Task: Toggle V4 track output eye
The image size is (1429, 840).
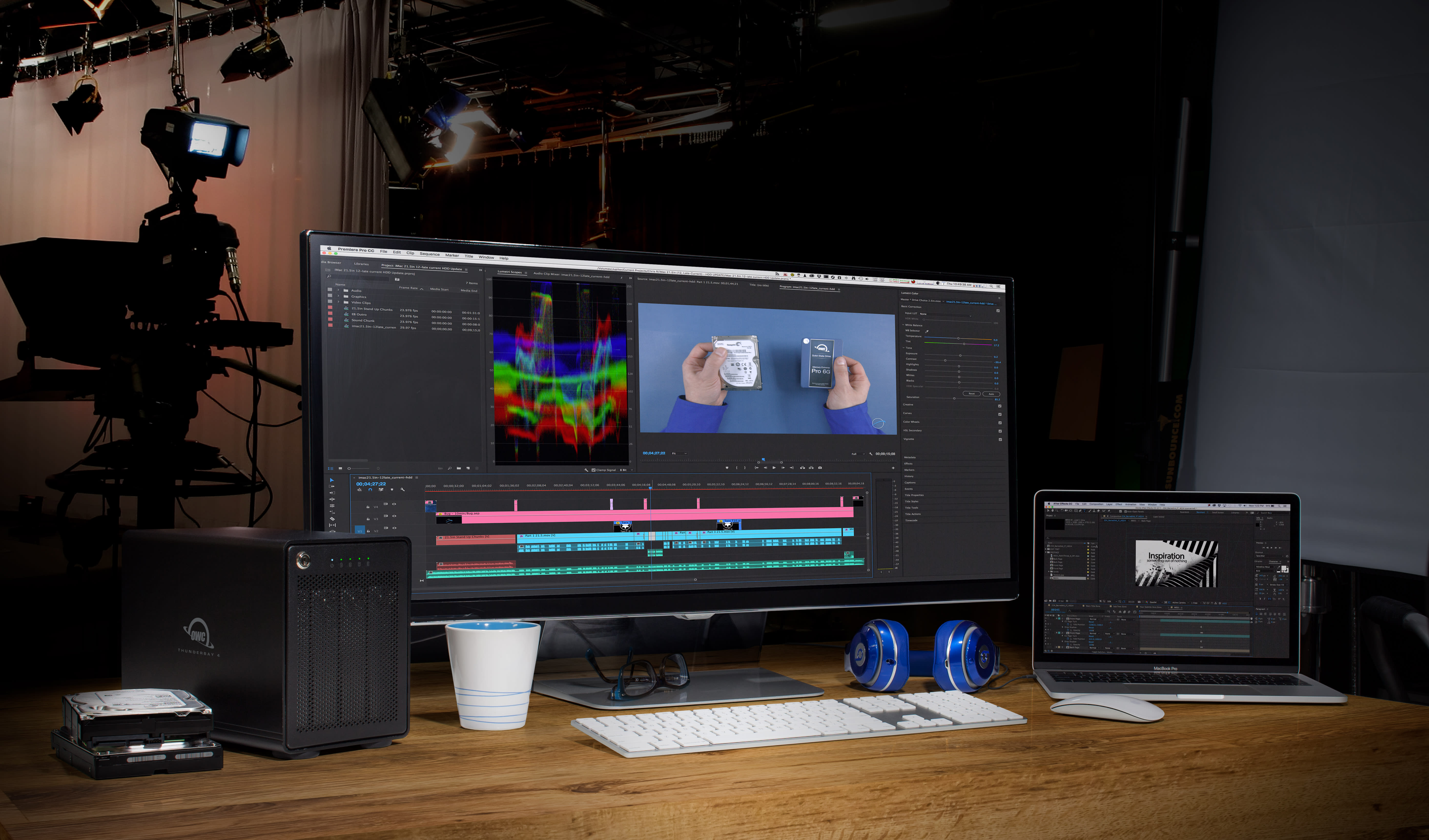Action: (x=394, y=504)
